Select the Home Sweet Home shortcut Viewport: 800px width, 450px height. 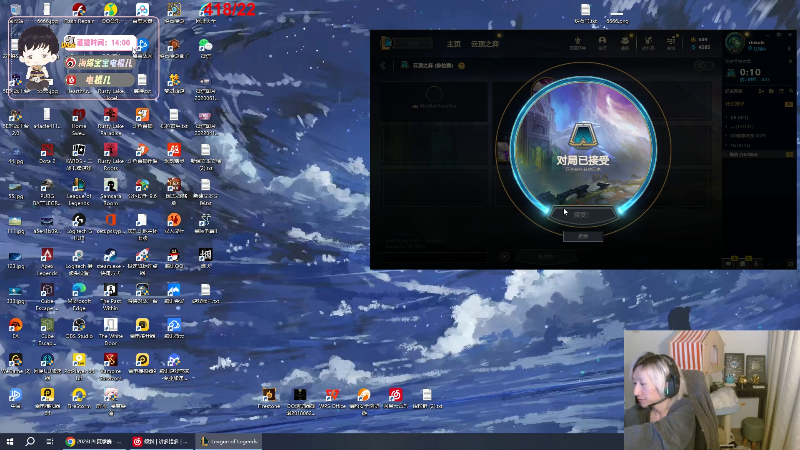[x=79, y=121]
